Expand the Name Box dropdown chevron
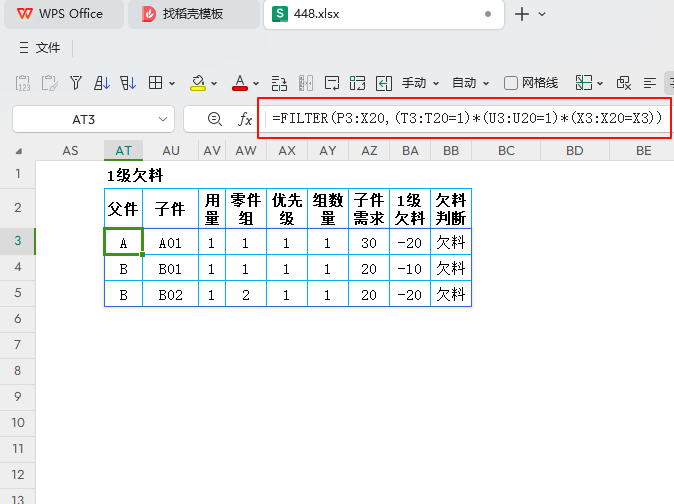674x504 pixels. pos(162,119)
